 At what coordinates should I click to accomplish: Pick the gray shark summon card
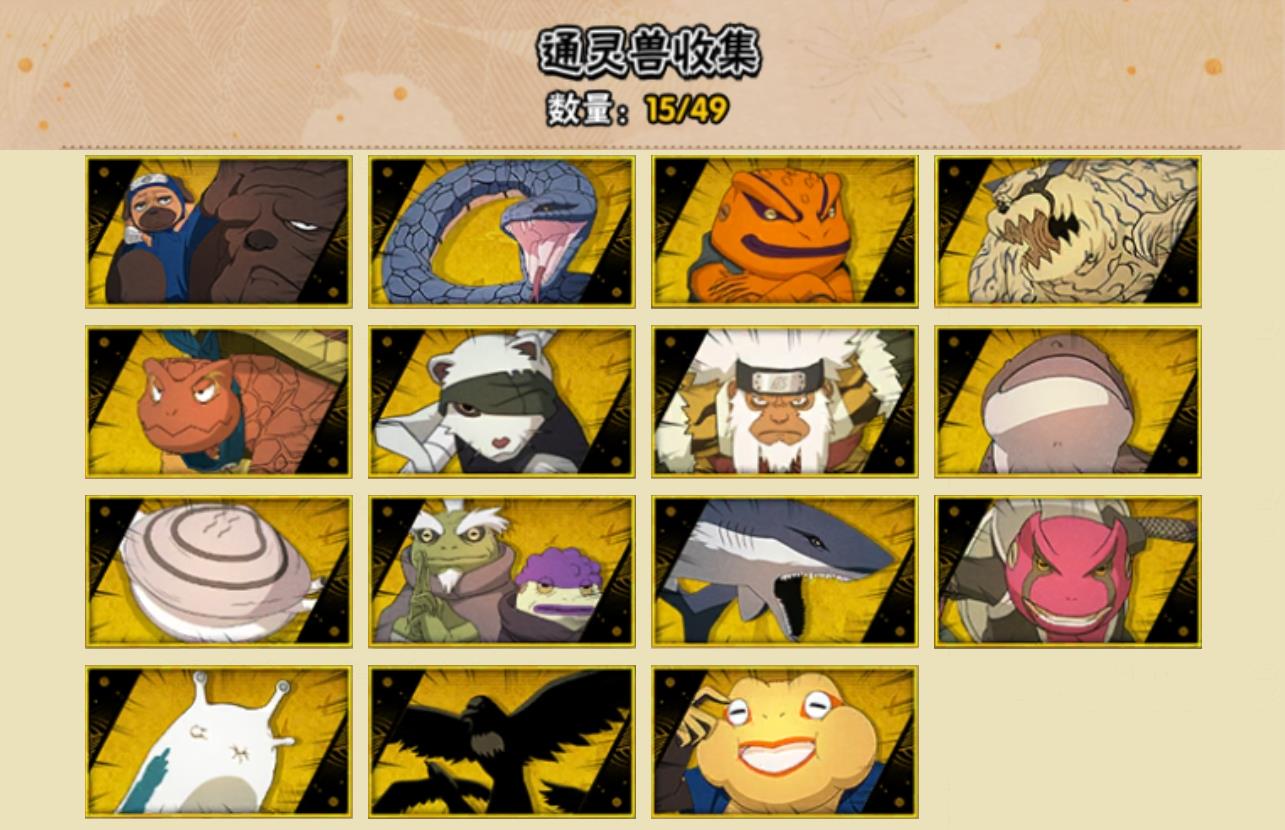click(x=785, y=571)
